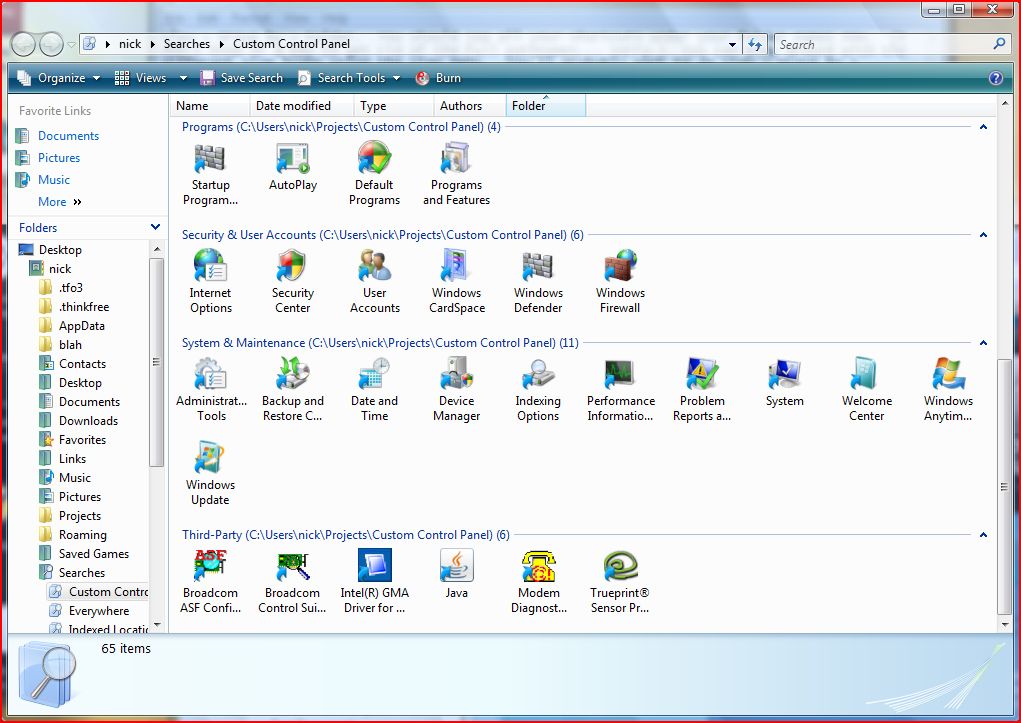Select Windows CardSpace icon
The height and width of the screenshot is (723, 1021).
[456, 282]
